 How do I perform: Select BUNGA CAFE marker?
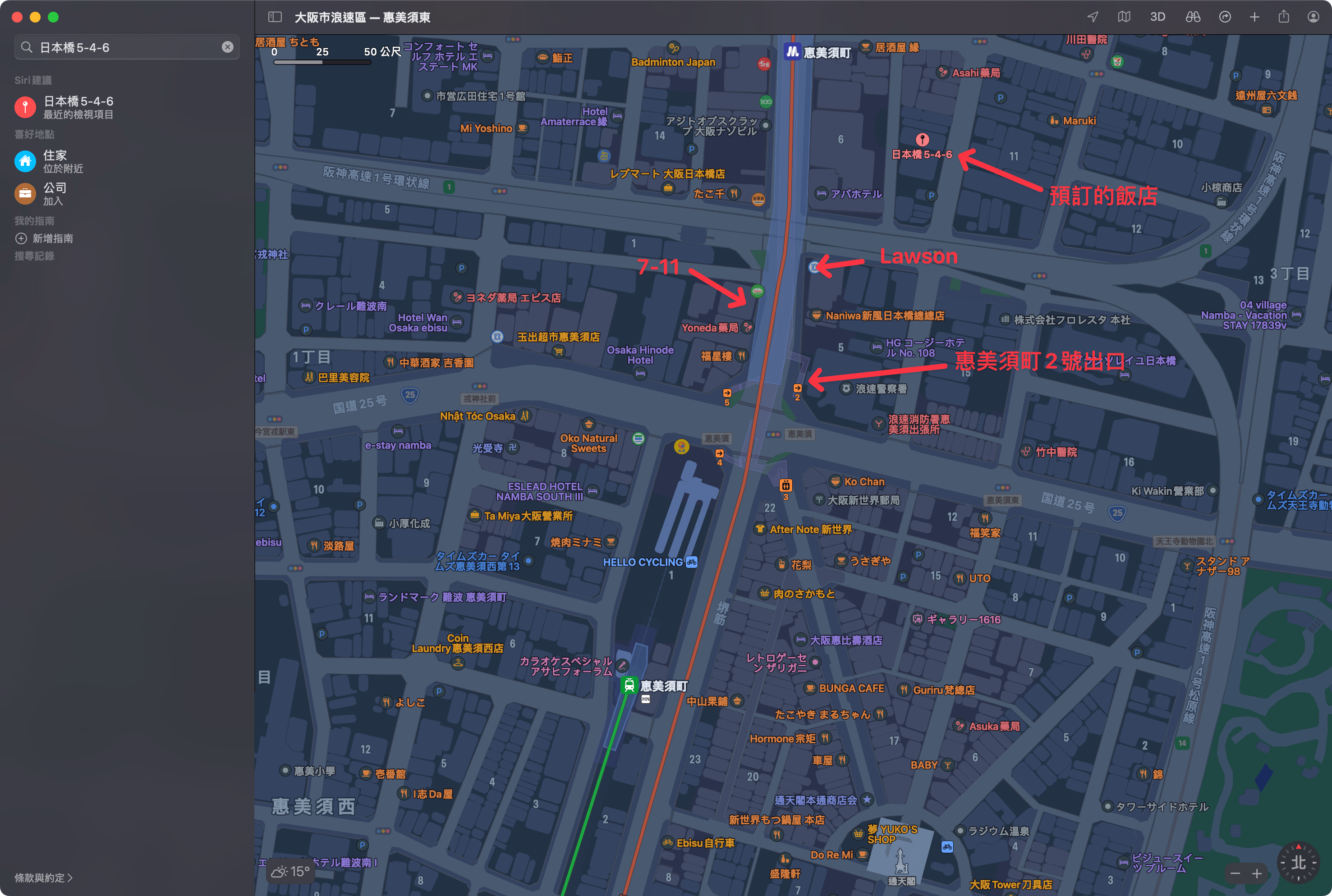pyautogui.click(x=809, y=688)
